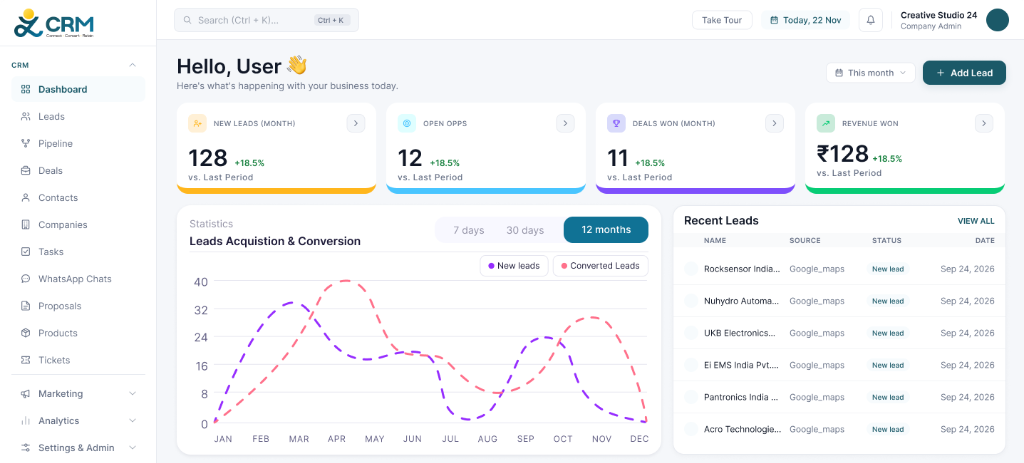Click inside the Search field
Image resolution: width=1024 pixels, height=463 pixels.
tap(266, 20)
